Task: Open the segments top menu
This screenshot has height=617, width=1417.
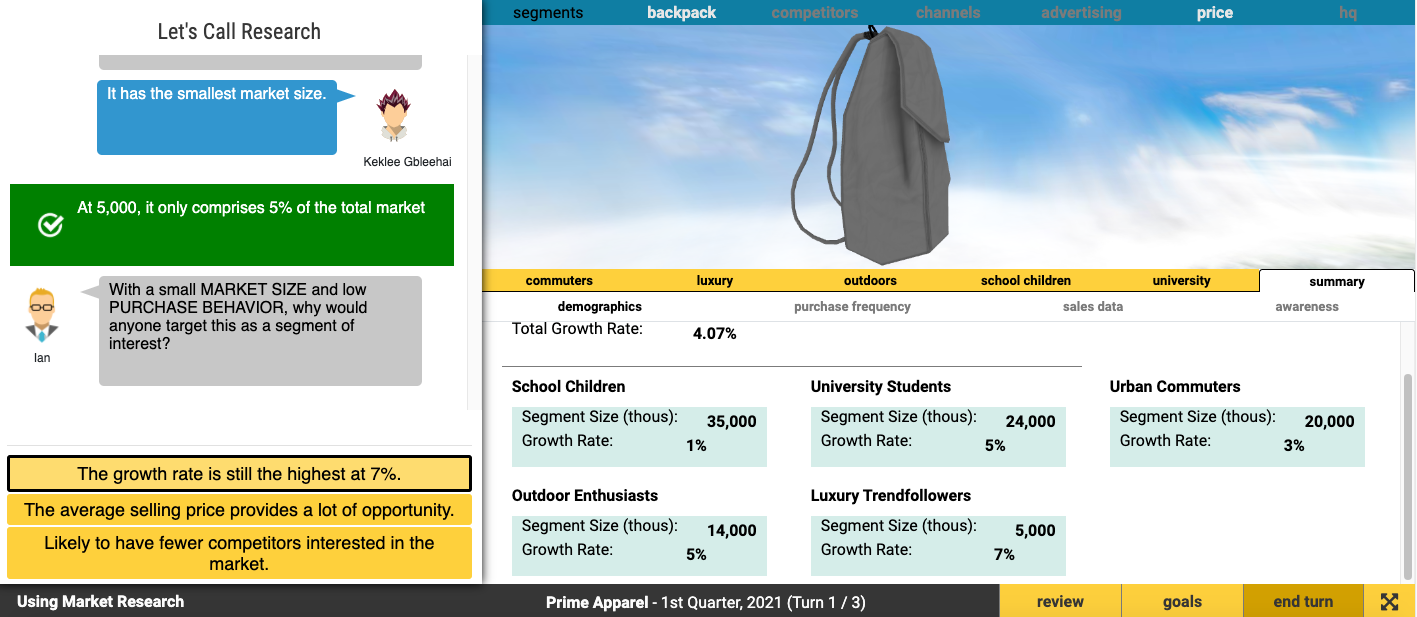Action: pyautogui.click(x=548, y=13)
